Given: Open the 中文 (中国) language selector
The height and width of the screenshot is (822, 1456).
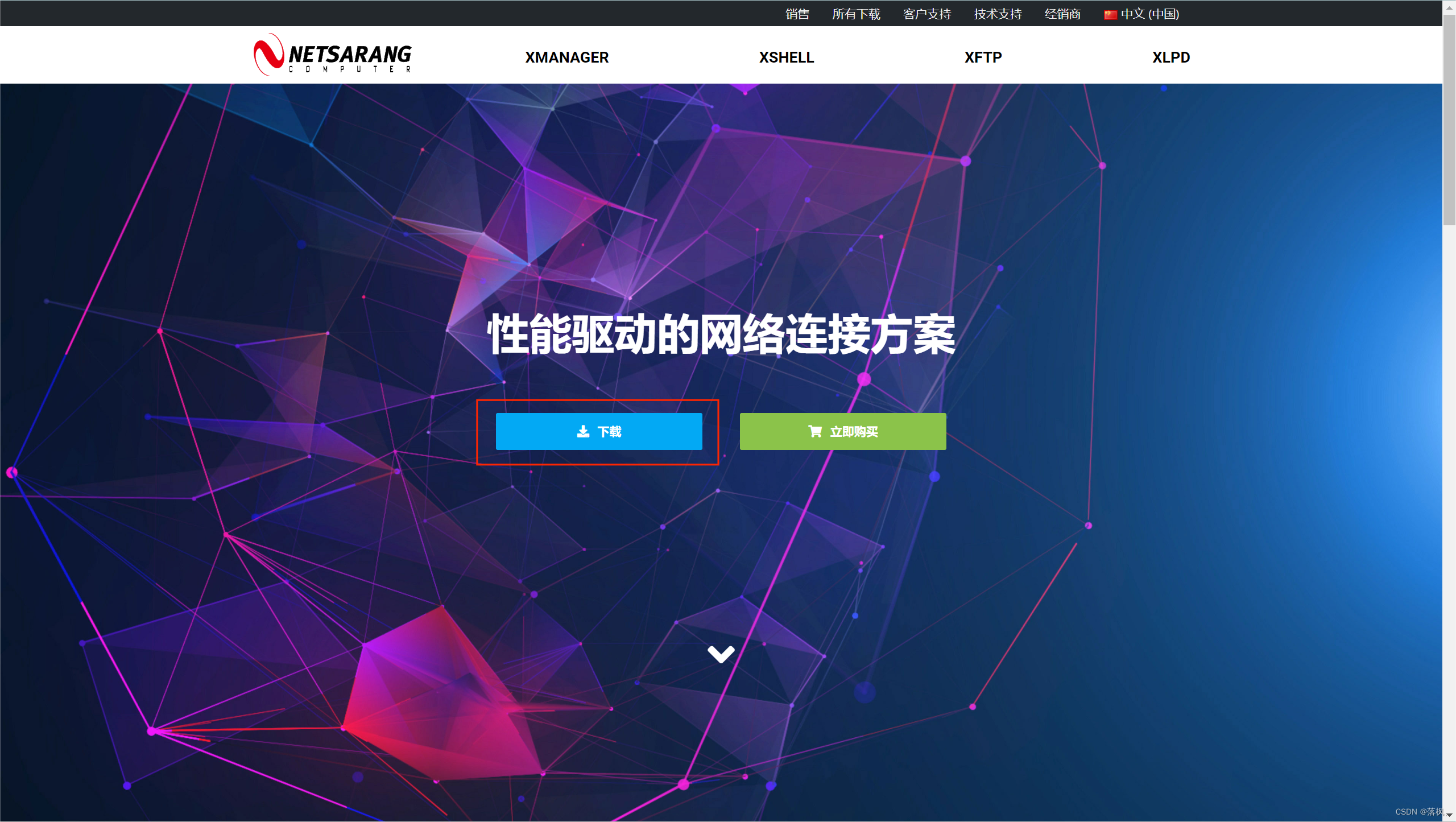Looking at the screenshot, I should click(1141, 14).
